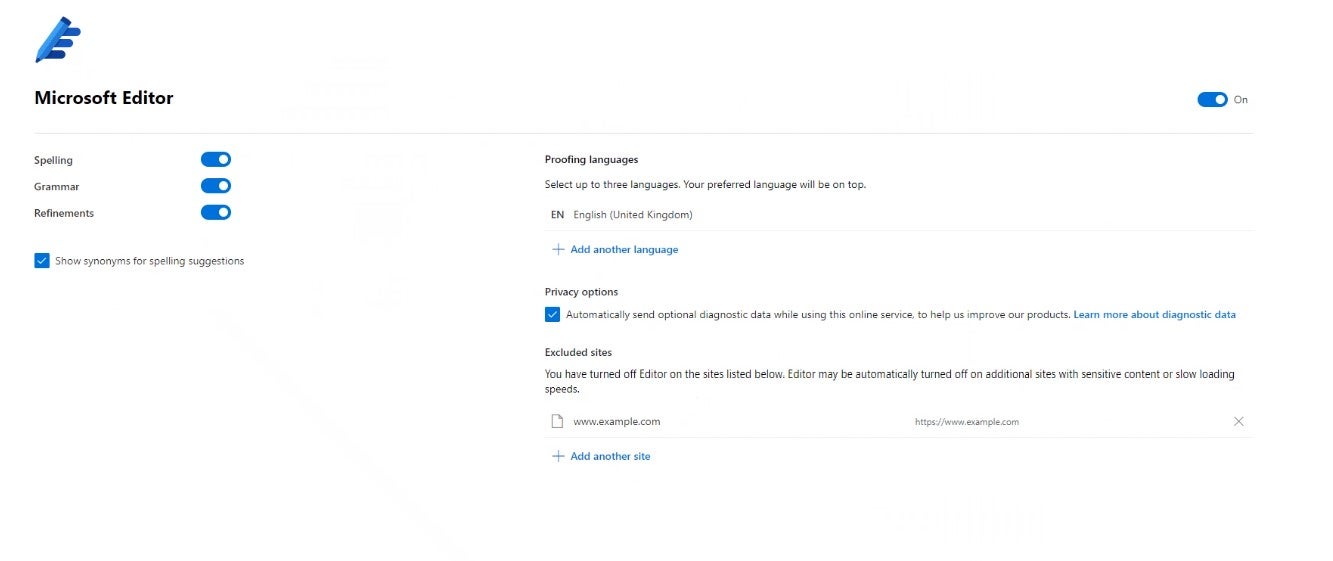The image size is (1333, 561).
Task: Click the EN language code badge
Action: point(557,215)
